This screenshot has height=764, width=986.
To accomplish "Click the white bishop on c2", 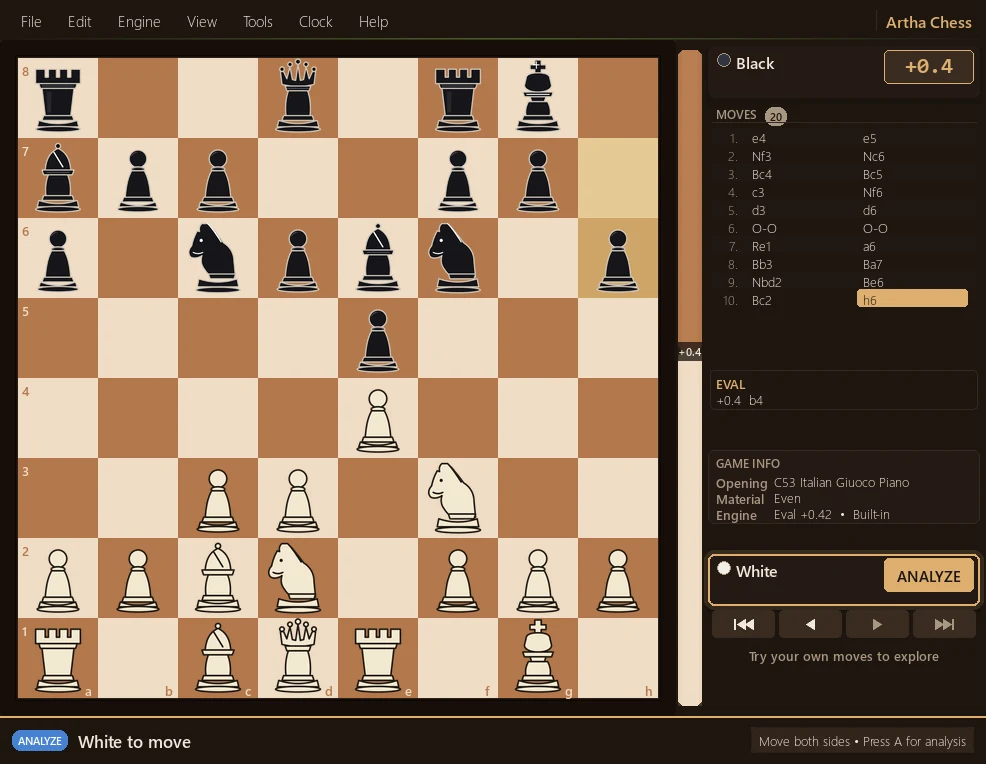I will point(218,577).
